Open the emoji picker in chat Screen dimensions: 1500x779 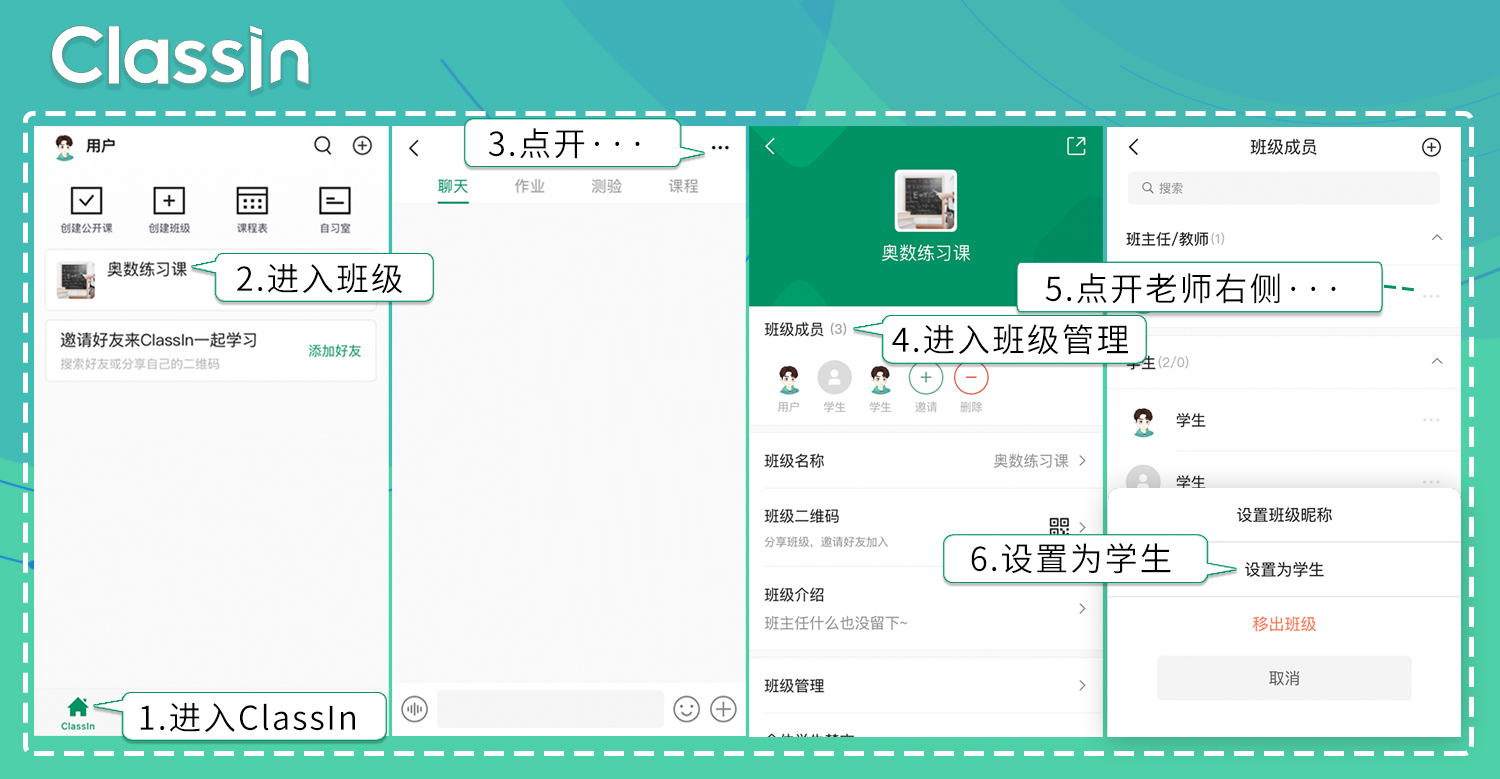pos(687,709)
